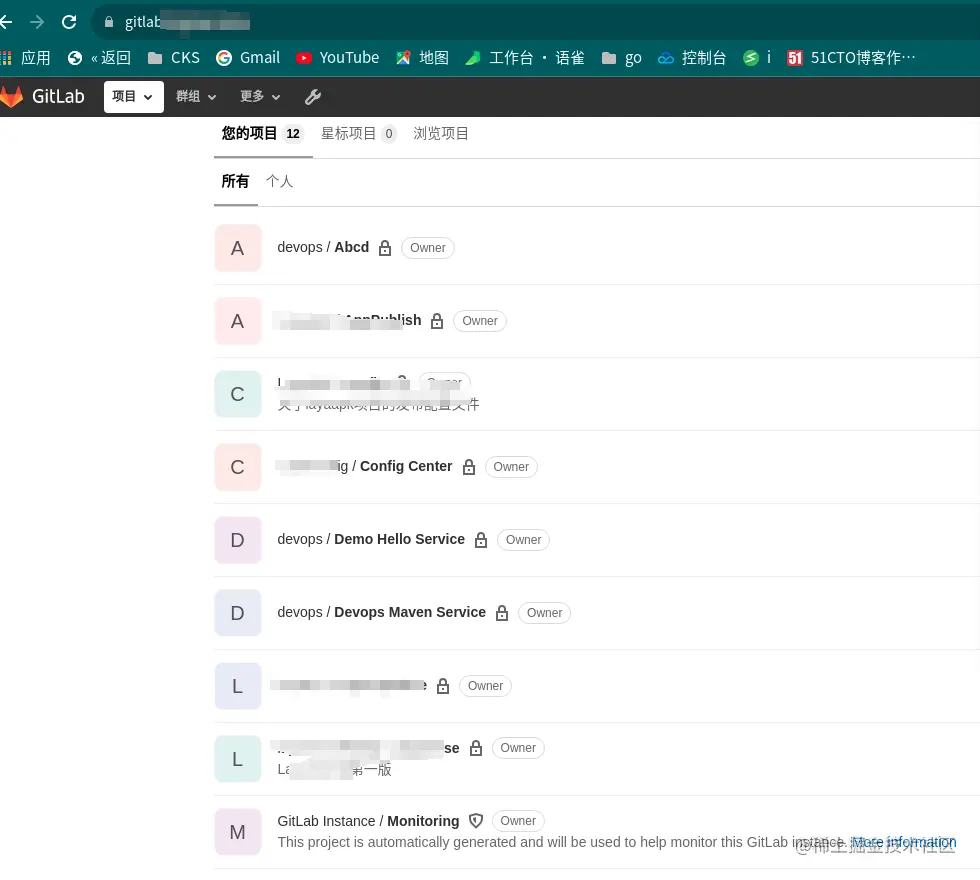Open the 应用 apps bookmark
Screen dimensions: 980x880
click(26, 58)
